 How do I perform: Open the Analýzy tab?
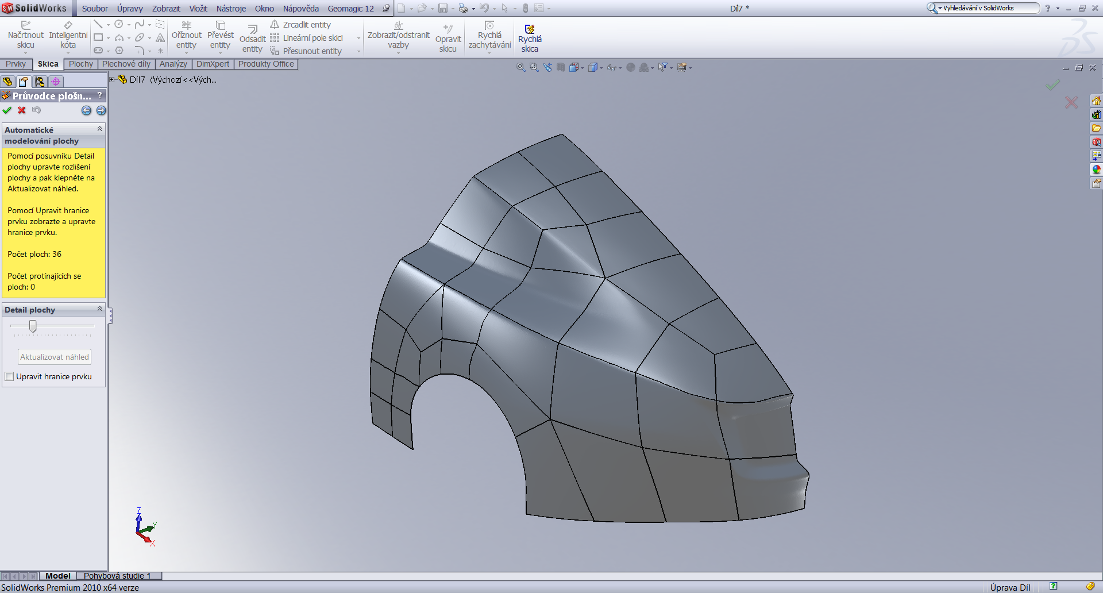tap(173, 64)
